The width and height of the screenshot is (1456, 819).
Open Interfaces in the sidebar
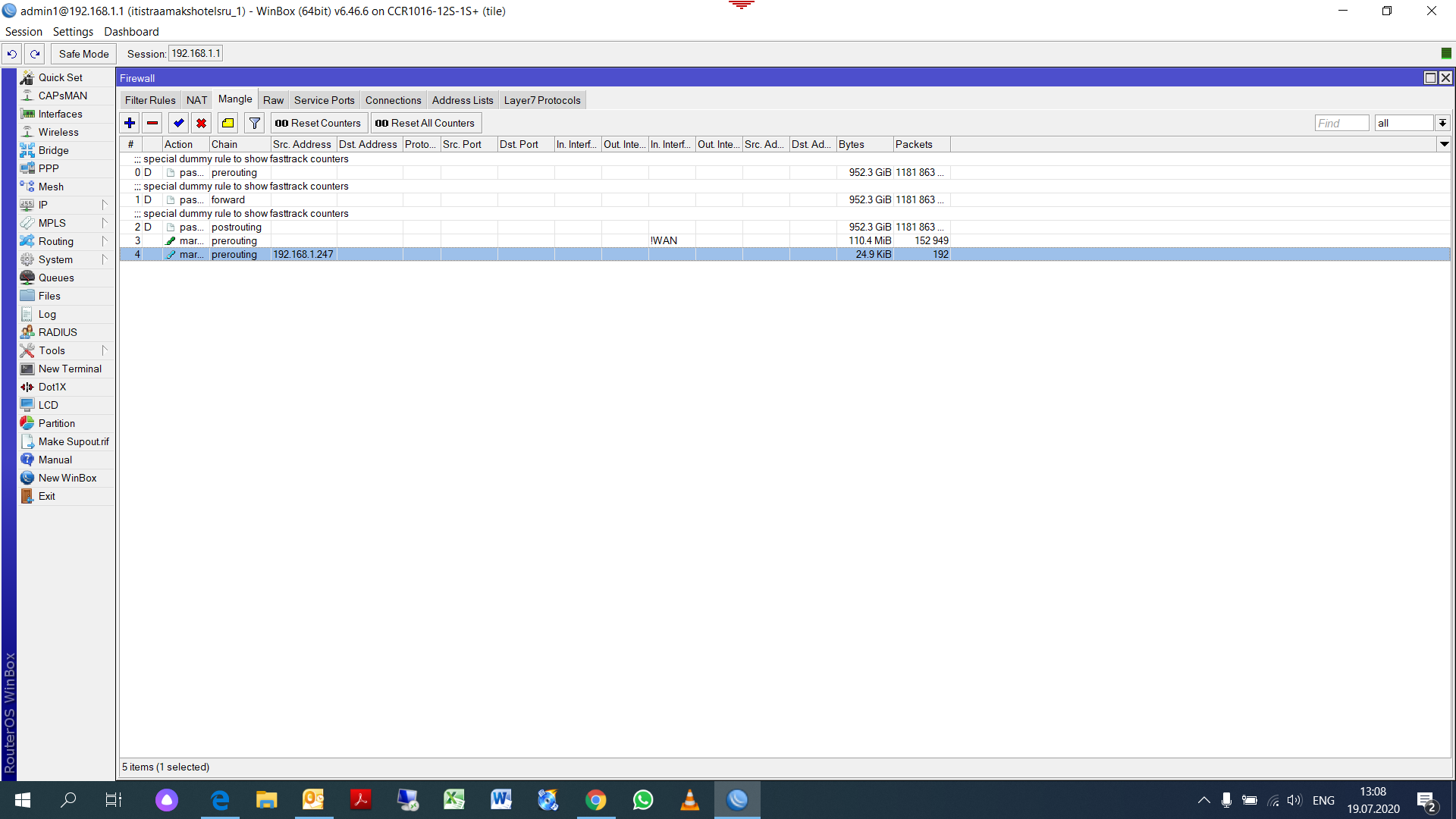tap(66, 114)
